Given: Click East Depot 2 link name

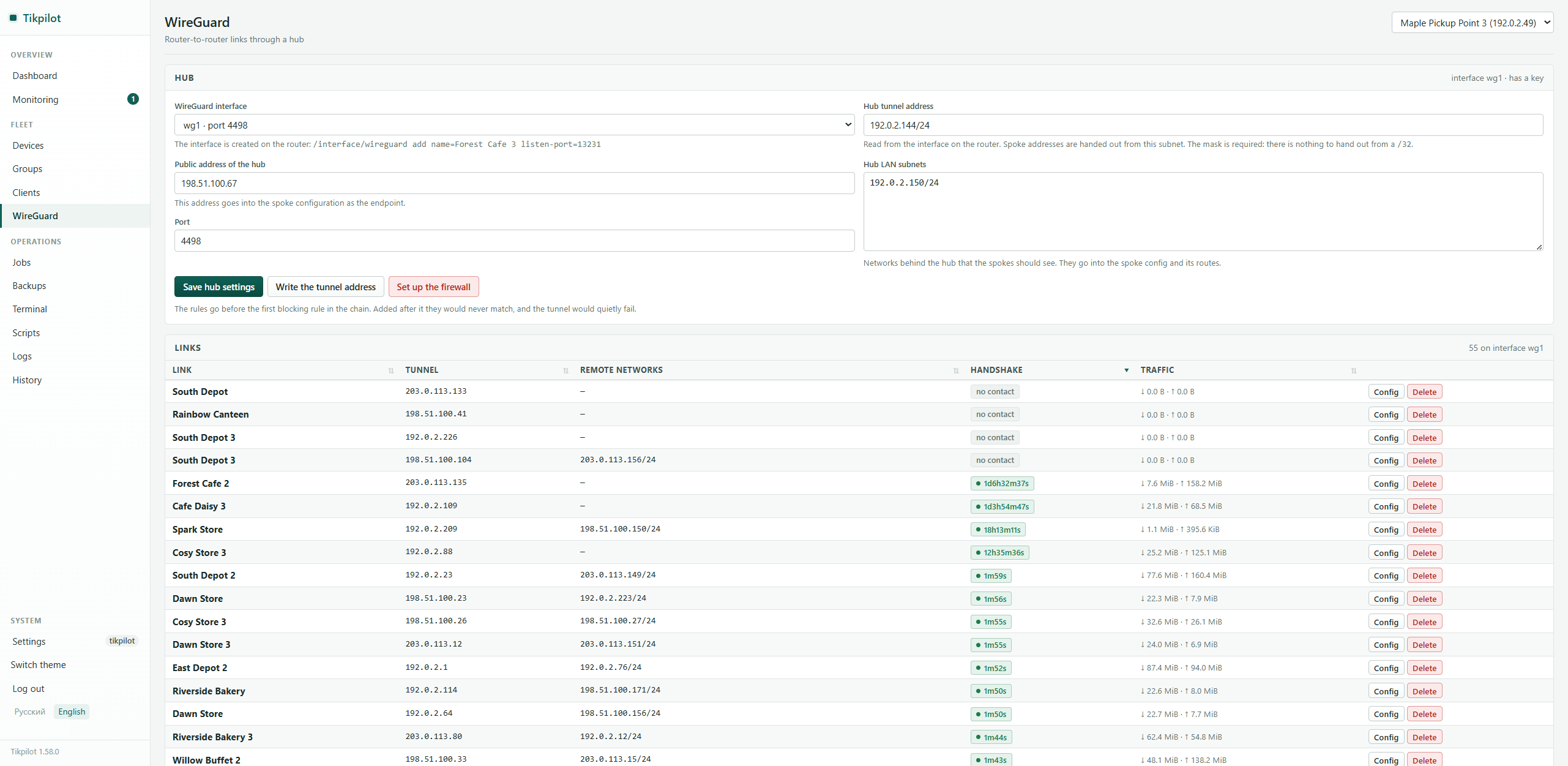Looking at the screenshot, I should tap(200, 668).
